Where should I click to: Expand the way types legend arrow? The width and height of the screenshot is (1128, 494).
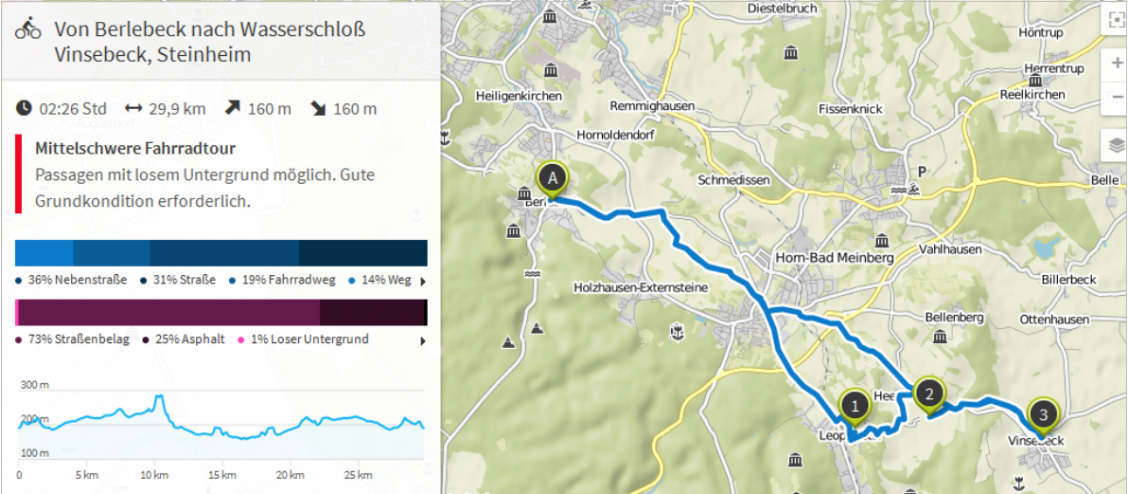[423, 282]
